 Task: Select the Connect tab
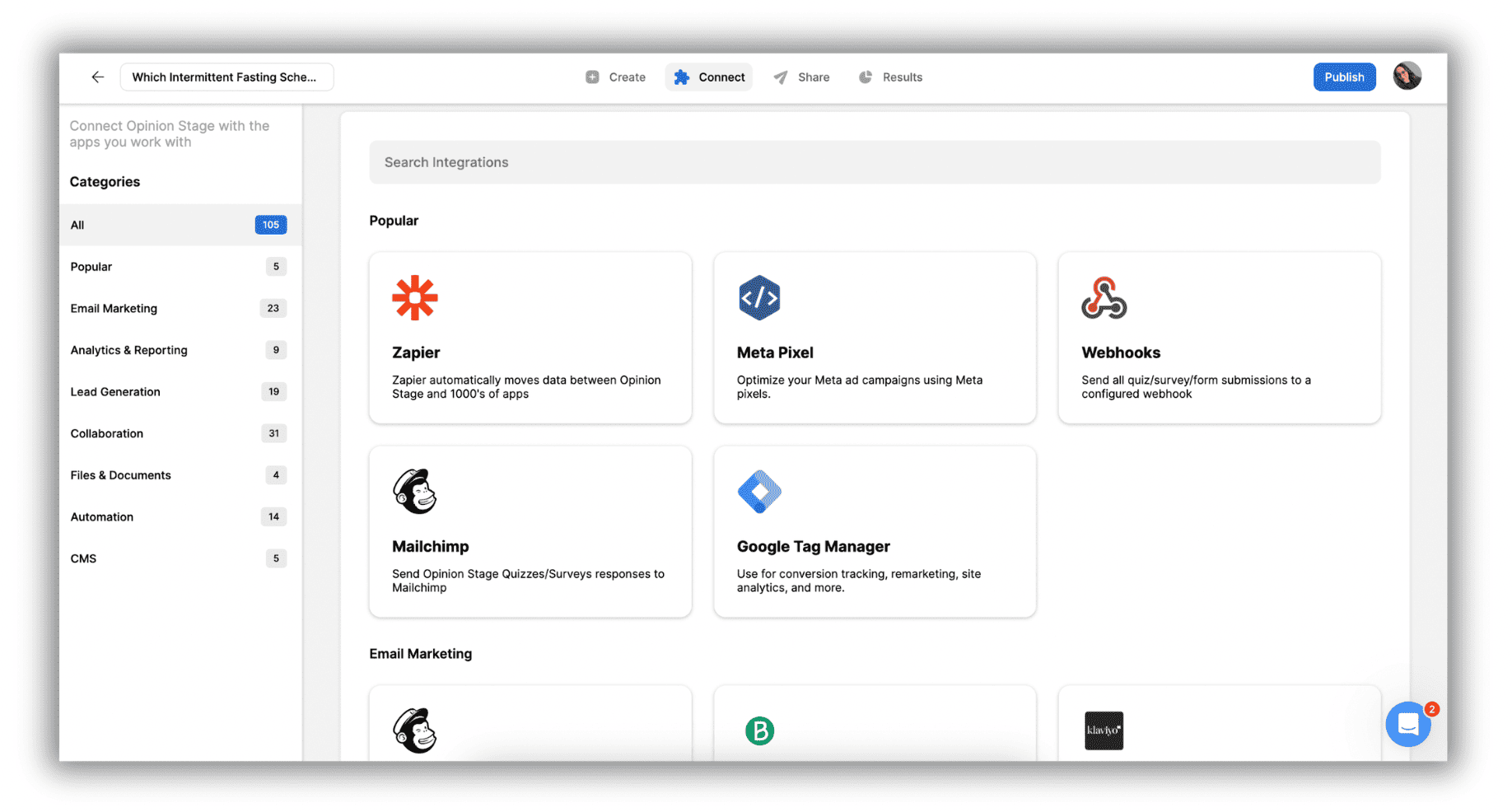[708, 77]
